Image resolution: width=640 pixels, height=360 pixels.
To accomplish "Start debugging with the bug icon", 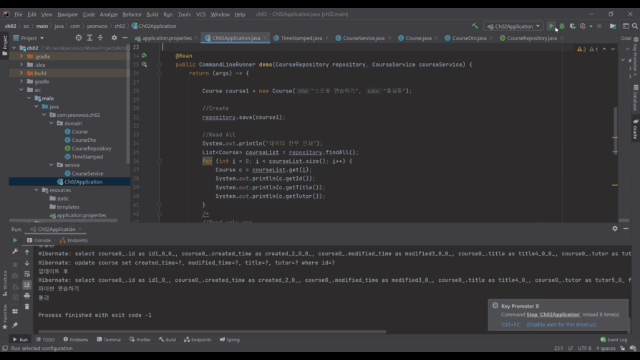I will pos(562,26).
